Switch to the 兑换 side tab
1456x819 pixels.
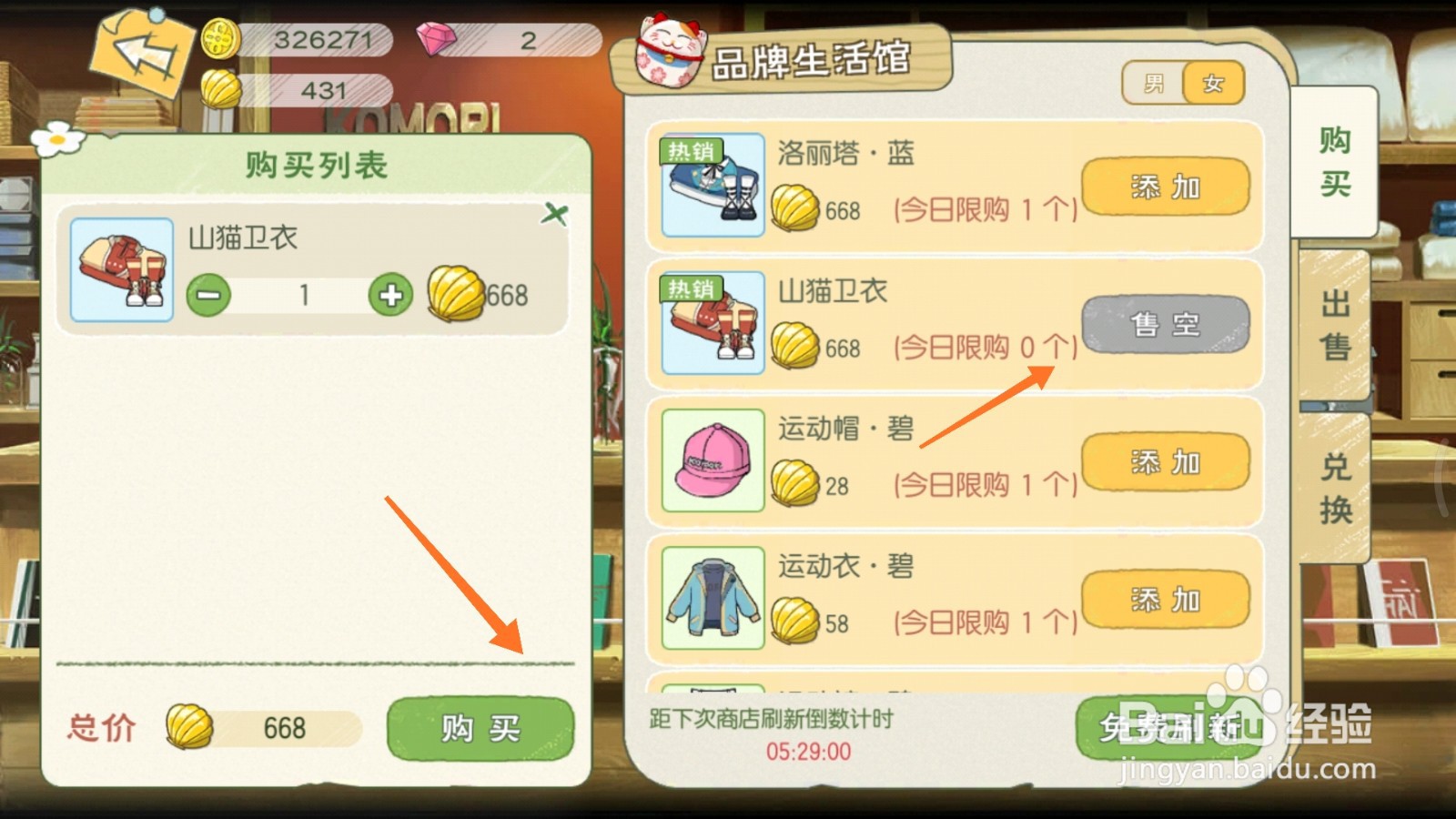point(1335,488)
